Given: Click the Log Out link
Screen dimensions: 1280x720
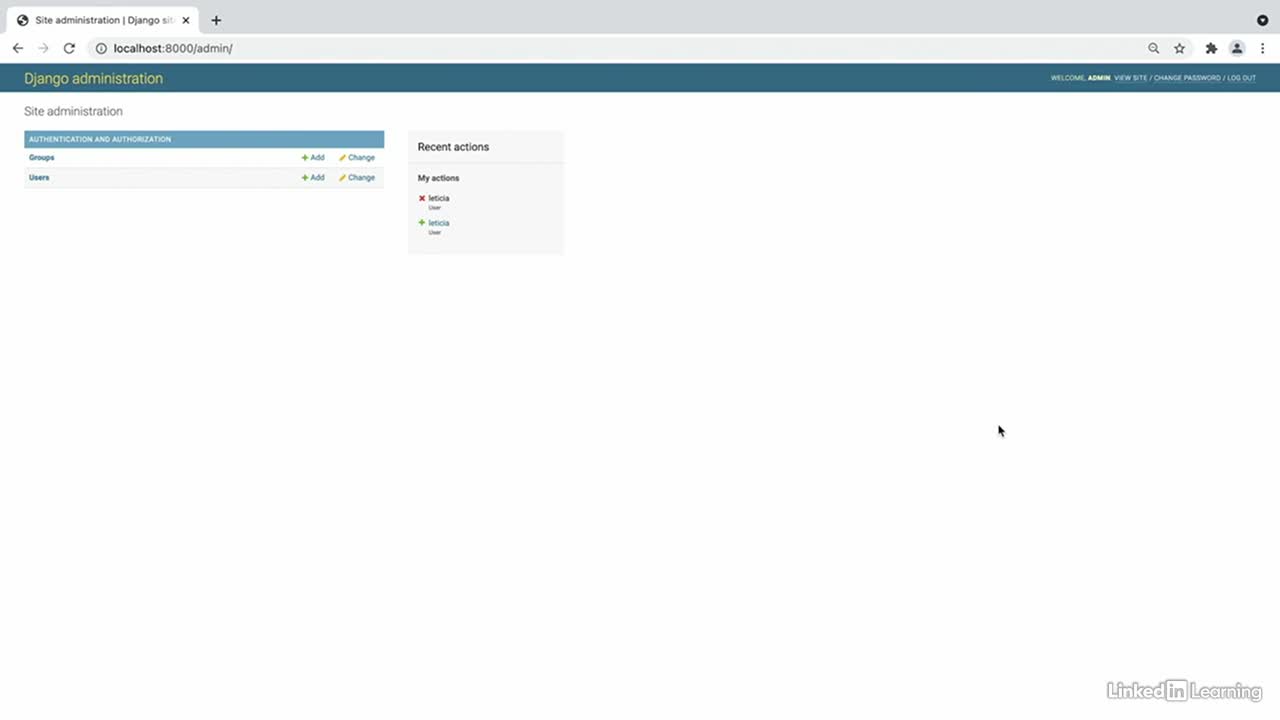Looking at the screenshot, I should point(1241,78).
